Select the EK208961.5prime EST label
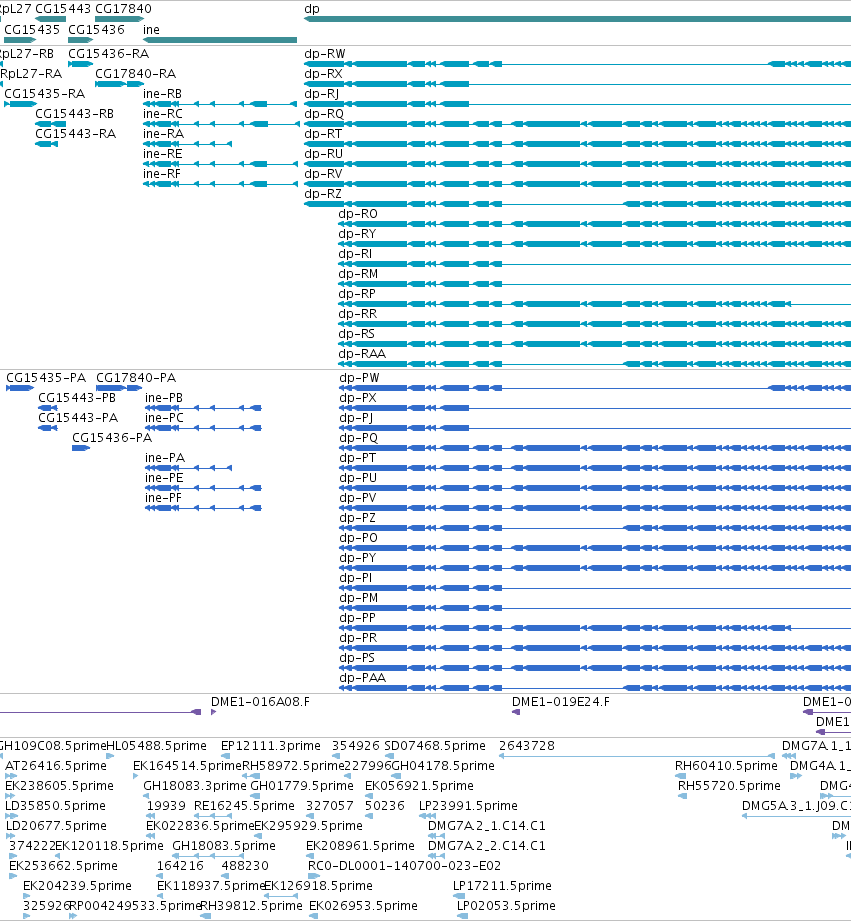Screen dimensions: 851x921 [x=360, y=845]
